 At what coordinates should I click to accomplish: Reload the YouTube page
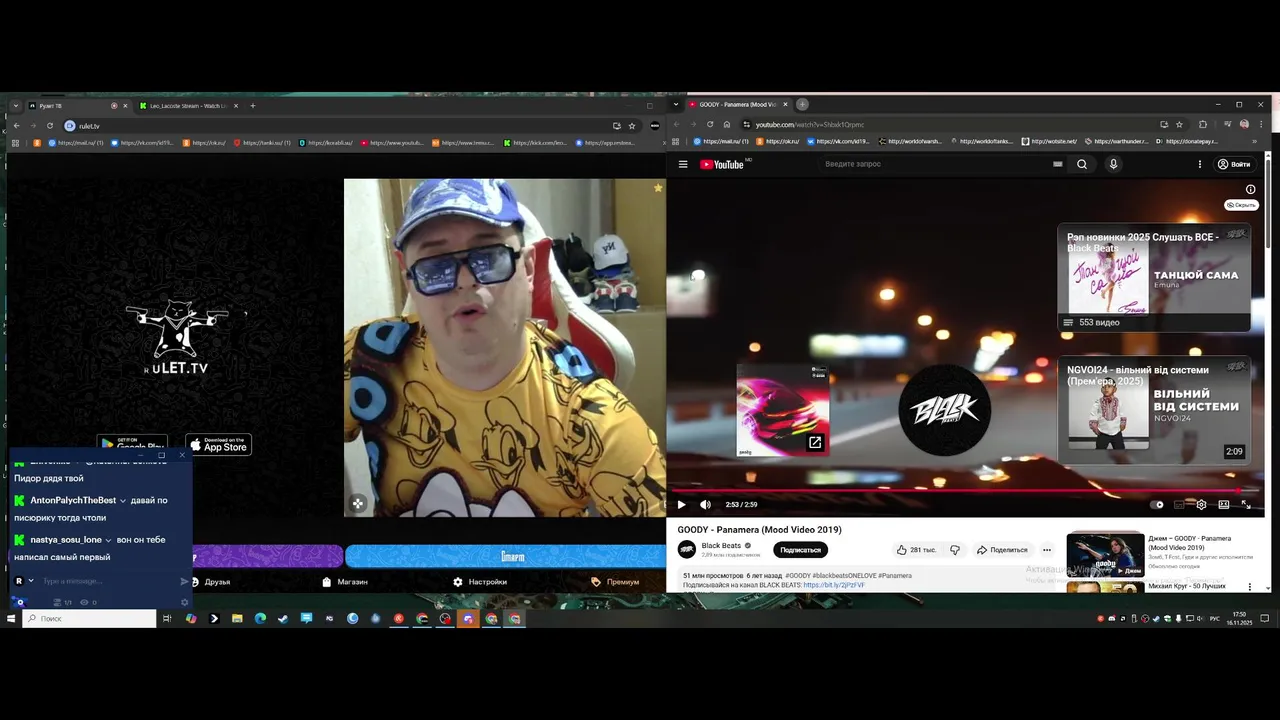pos(710,125)
